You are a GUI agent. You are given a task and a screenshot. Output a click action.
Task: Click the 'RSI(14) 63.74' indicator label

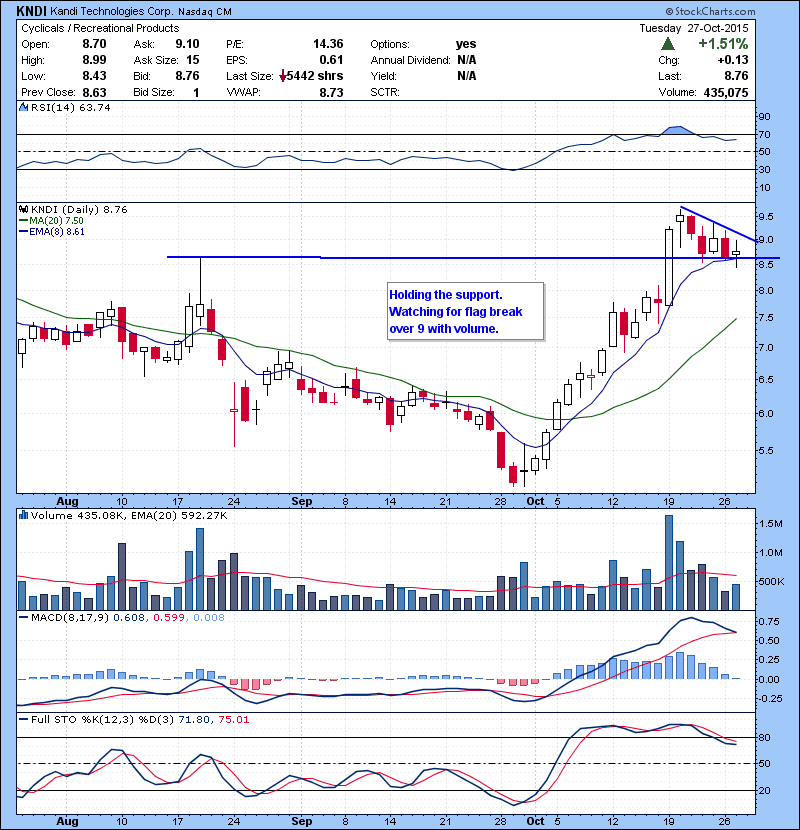[71, 107]
